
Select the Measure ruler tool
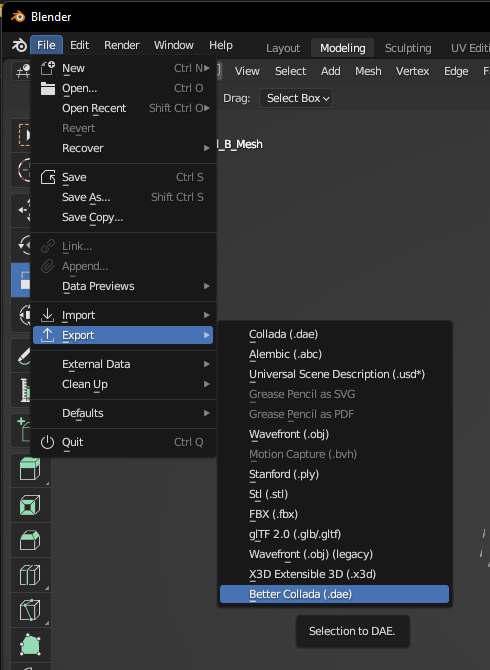(23, 390)
